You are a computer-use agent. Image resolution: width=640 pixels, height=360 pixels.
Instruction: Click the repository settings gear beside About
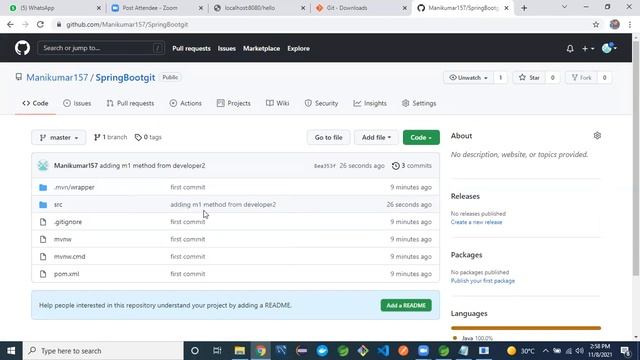coord(597,136)
